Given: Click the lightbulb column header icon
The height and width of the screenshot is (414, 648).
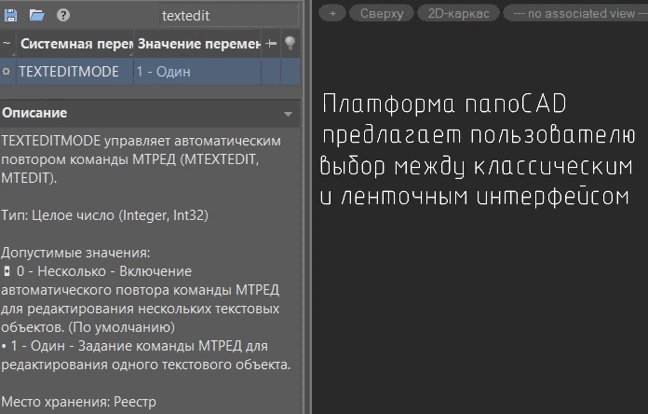Looking at the screenshot, I should [290, 43].
